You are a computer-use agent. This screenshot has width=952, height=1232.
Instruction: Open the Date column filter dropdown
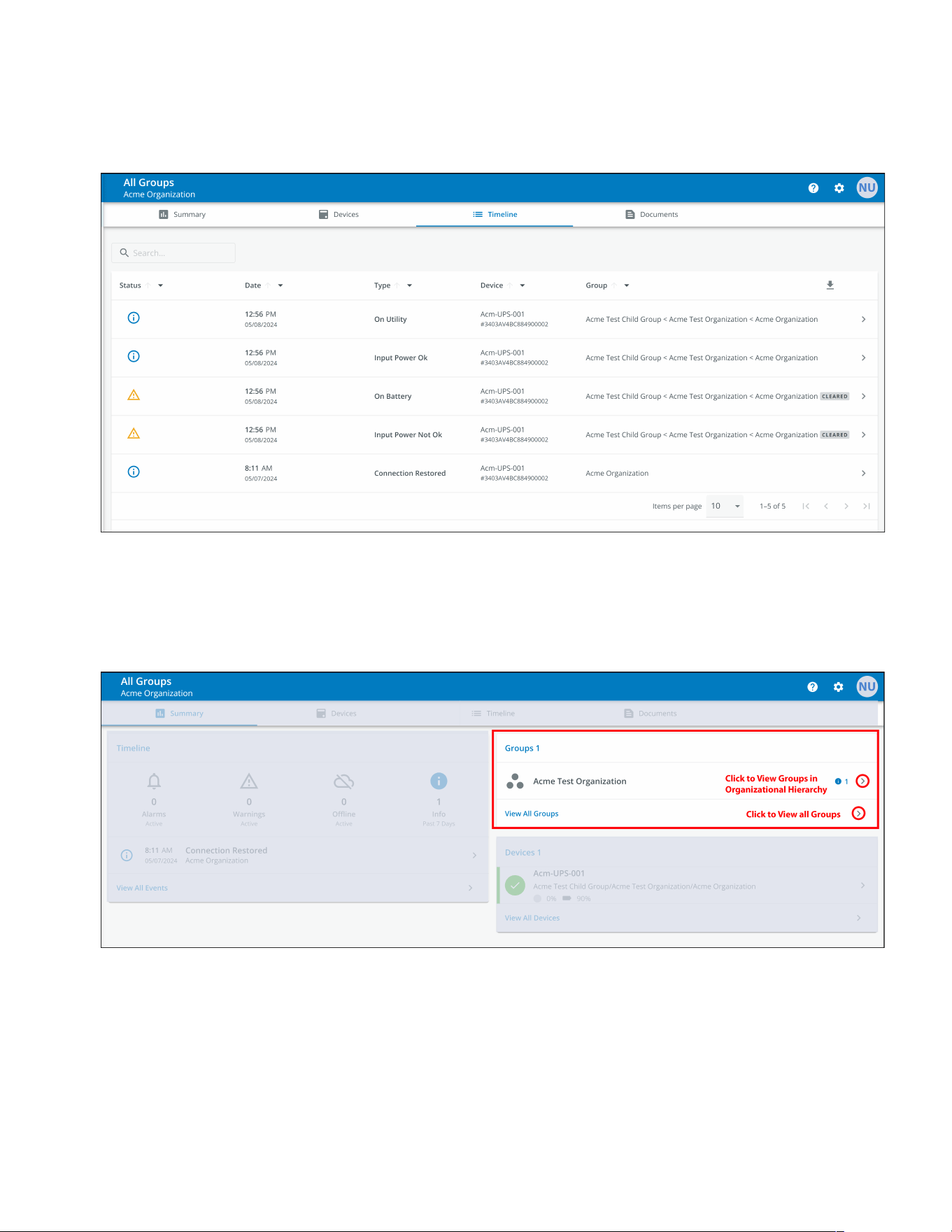tap(280, 285)
